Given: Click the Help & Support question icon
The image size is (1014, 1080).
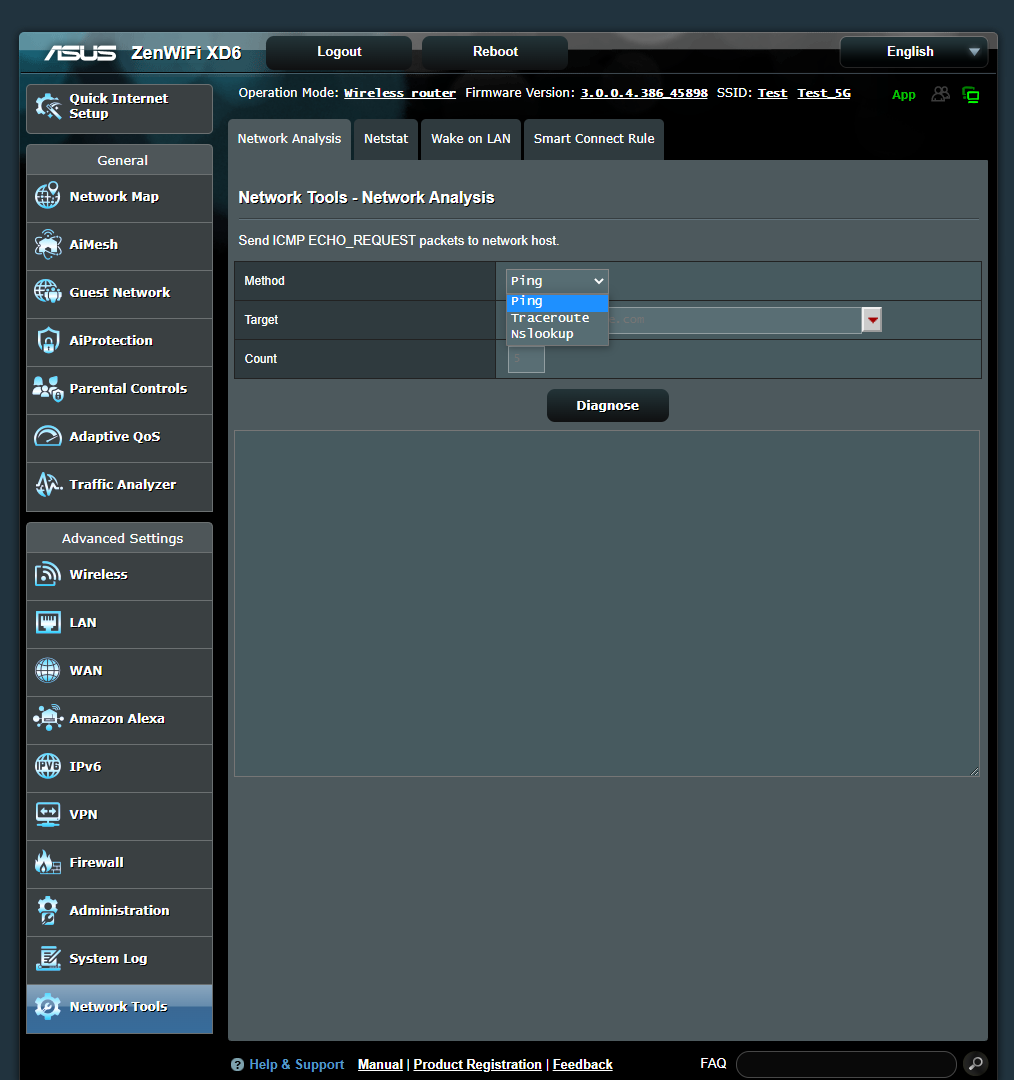Looking at the screenshot, I should 238,1065.
